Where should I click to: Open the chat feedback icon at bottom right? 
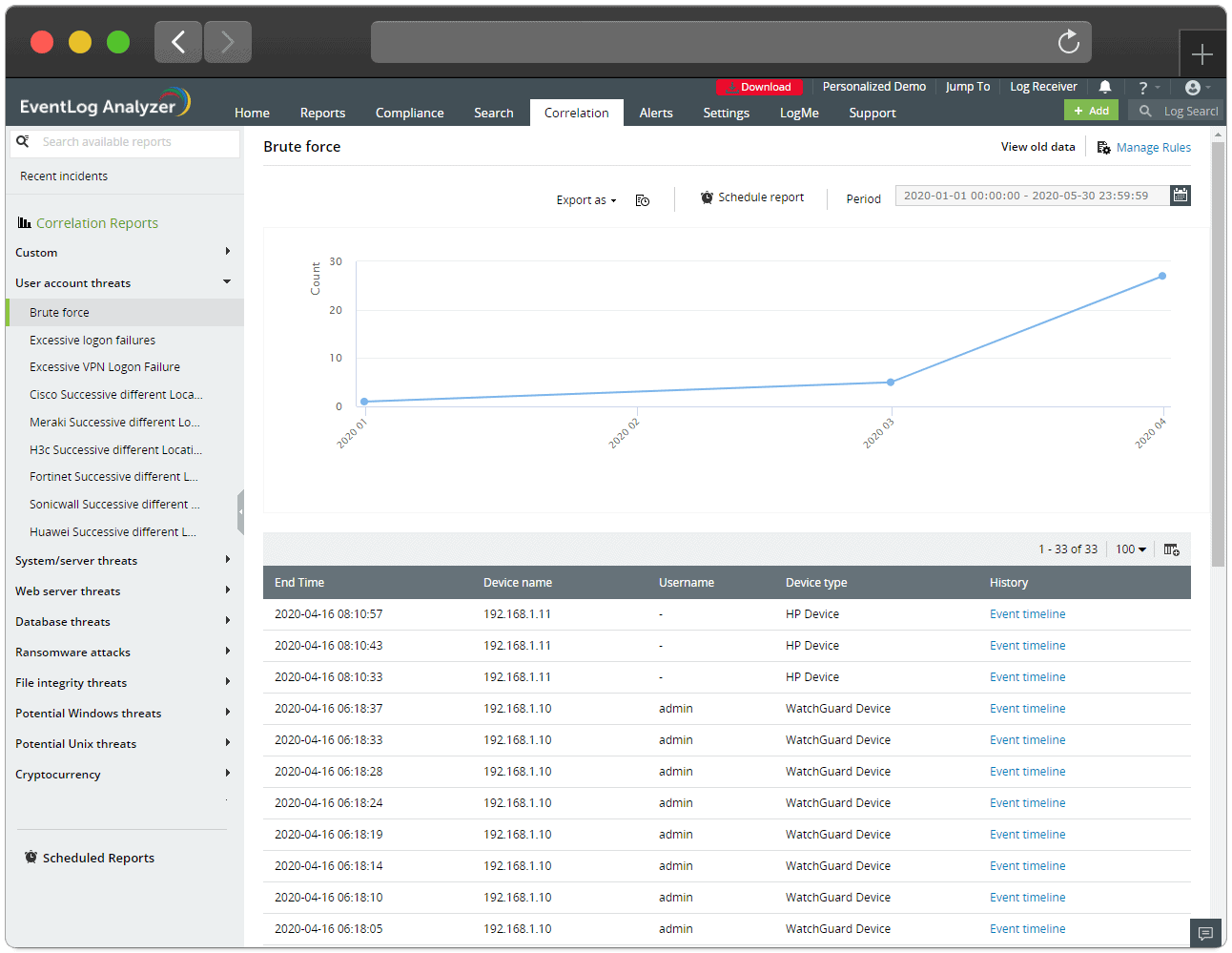click(1205, 933)
